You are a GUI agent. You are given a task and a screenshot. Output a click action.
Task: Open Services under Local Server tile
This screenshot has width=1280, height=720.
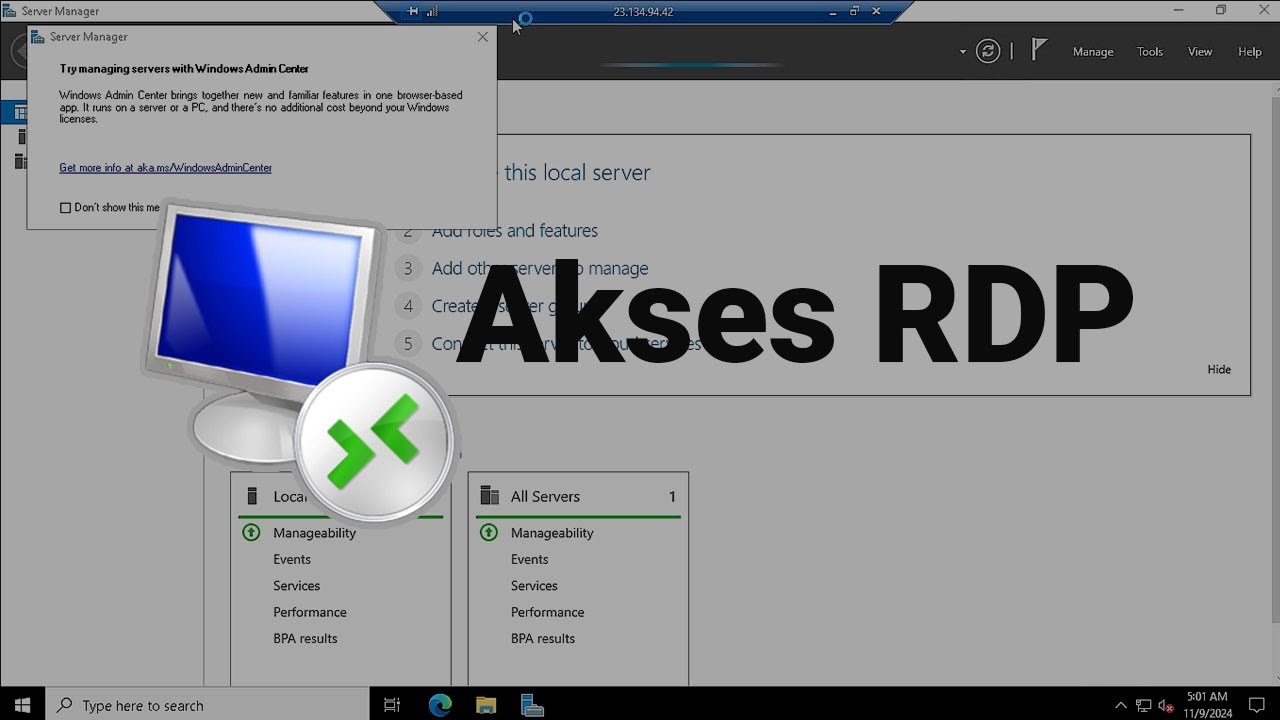(297, 586)
